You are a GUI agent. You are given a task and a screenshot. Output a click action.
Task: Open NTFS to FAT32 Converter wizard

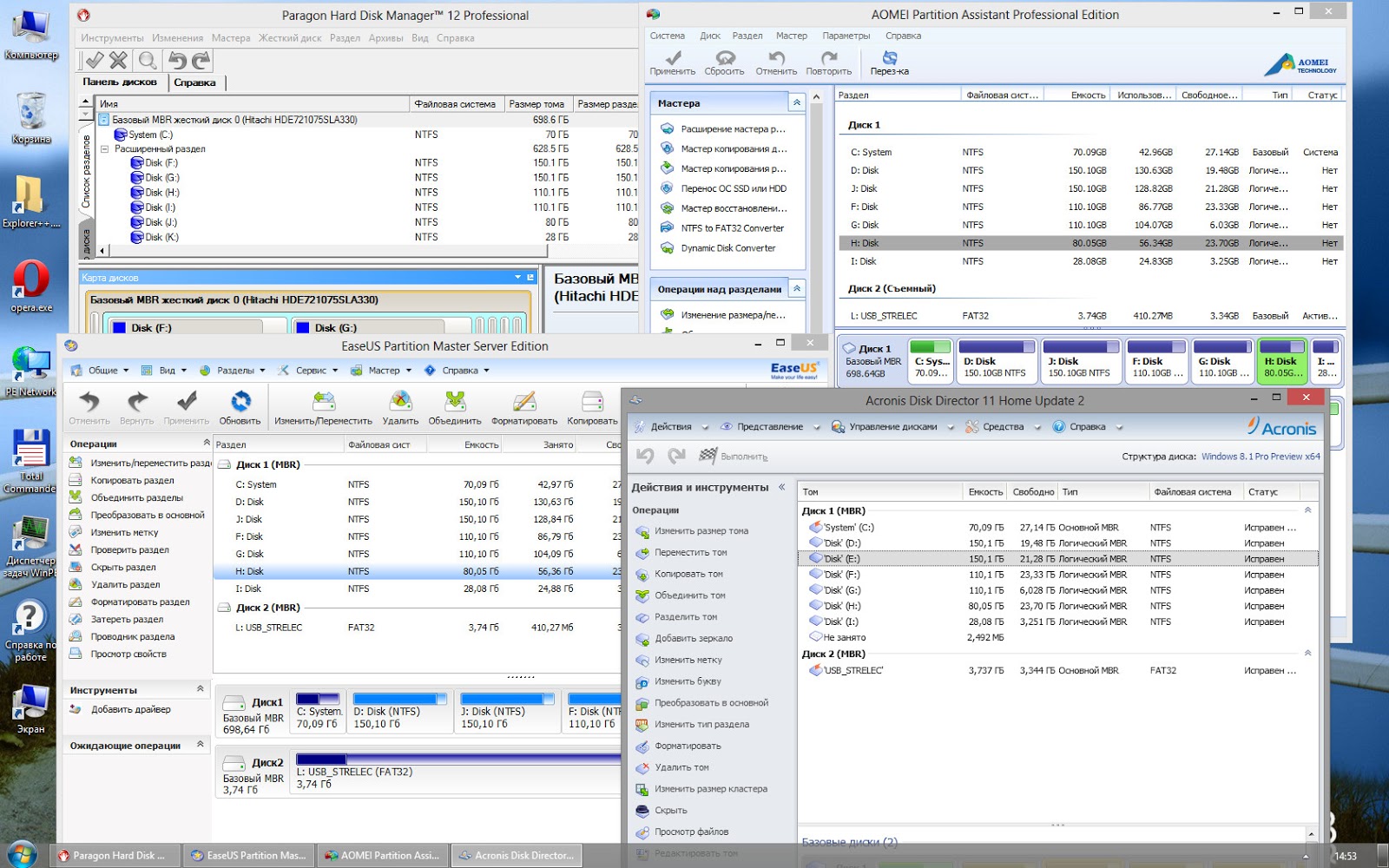732,228
